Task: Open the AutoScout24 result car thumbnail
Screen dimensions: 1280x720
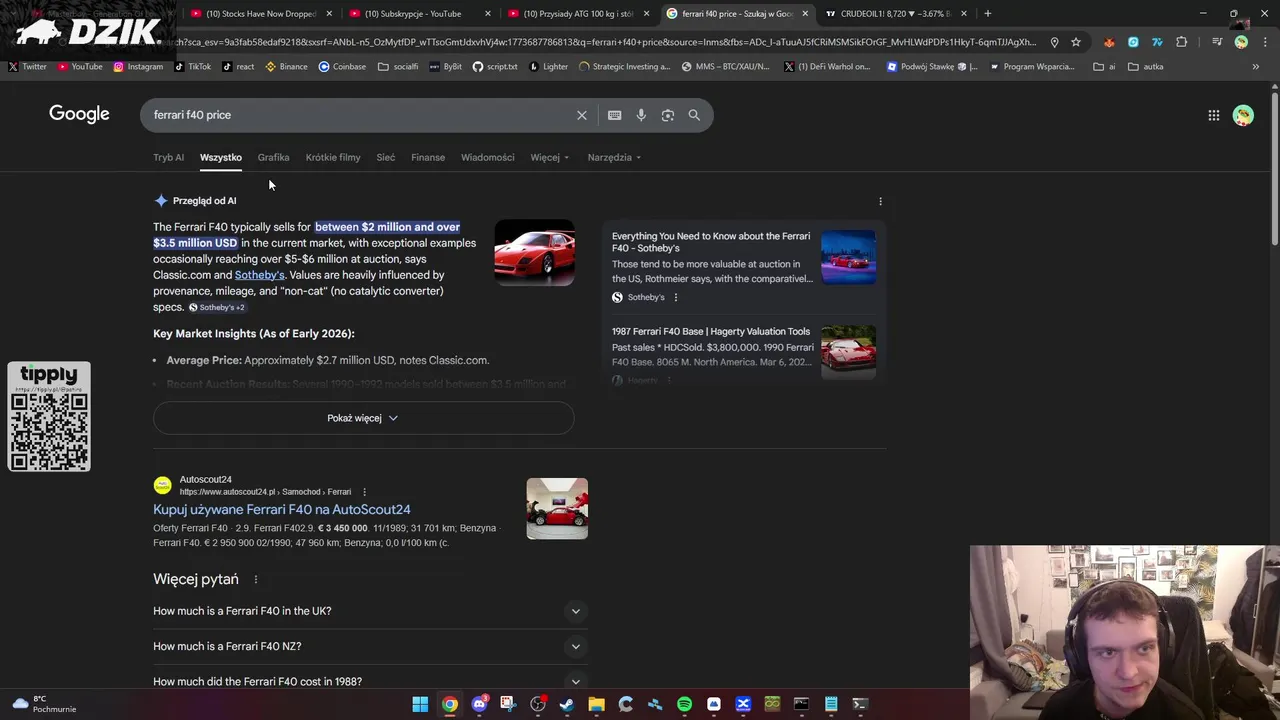Action: tap(557, 508)
